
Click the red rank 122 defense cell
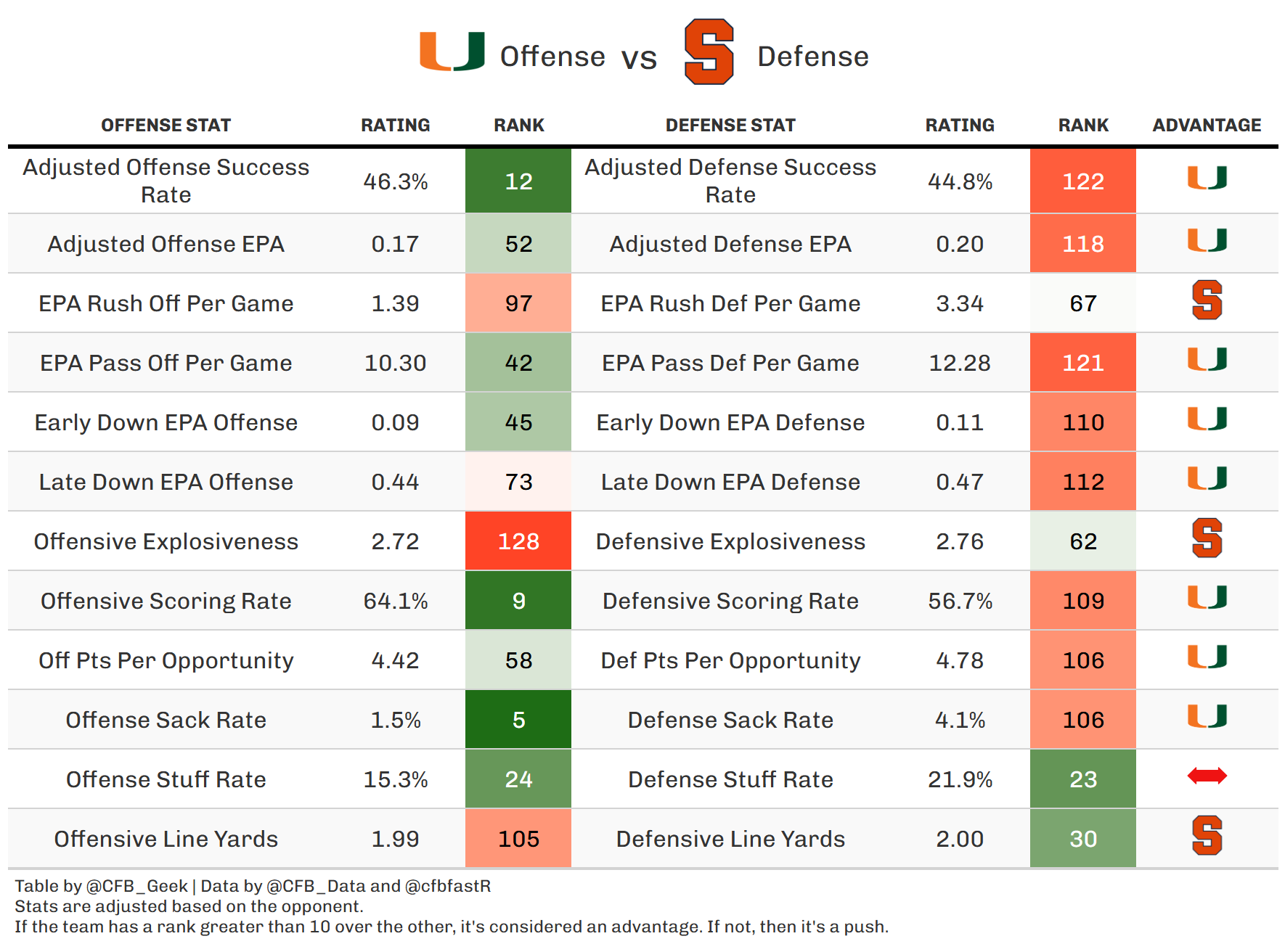pyautogui.click(x=1082, y=181)
